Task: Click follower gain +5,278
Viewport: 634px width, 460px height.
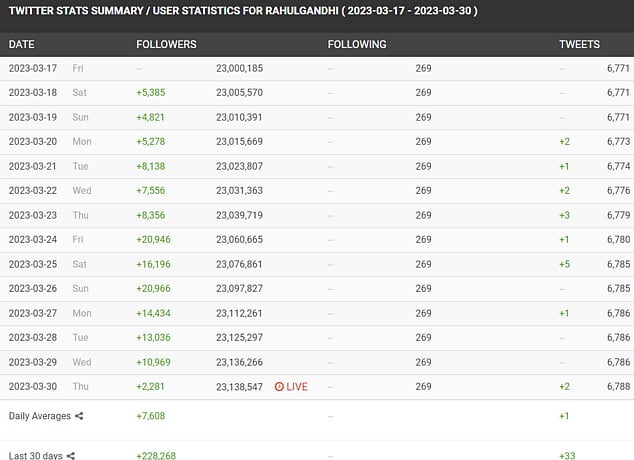Action: point(151,141)
